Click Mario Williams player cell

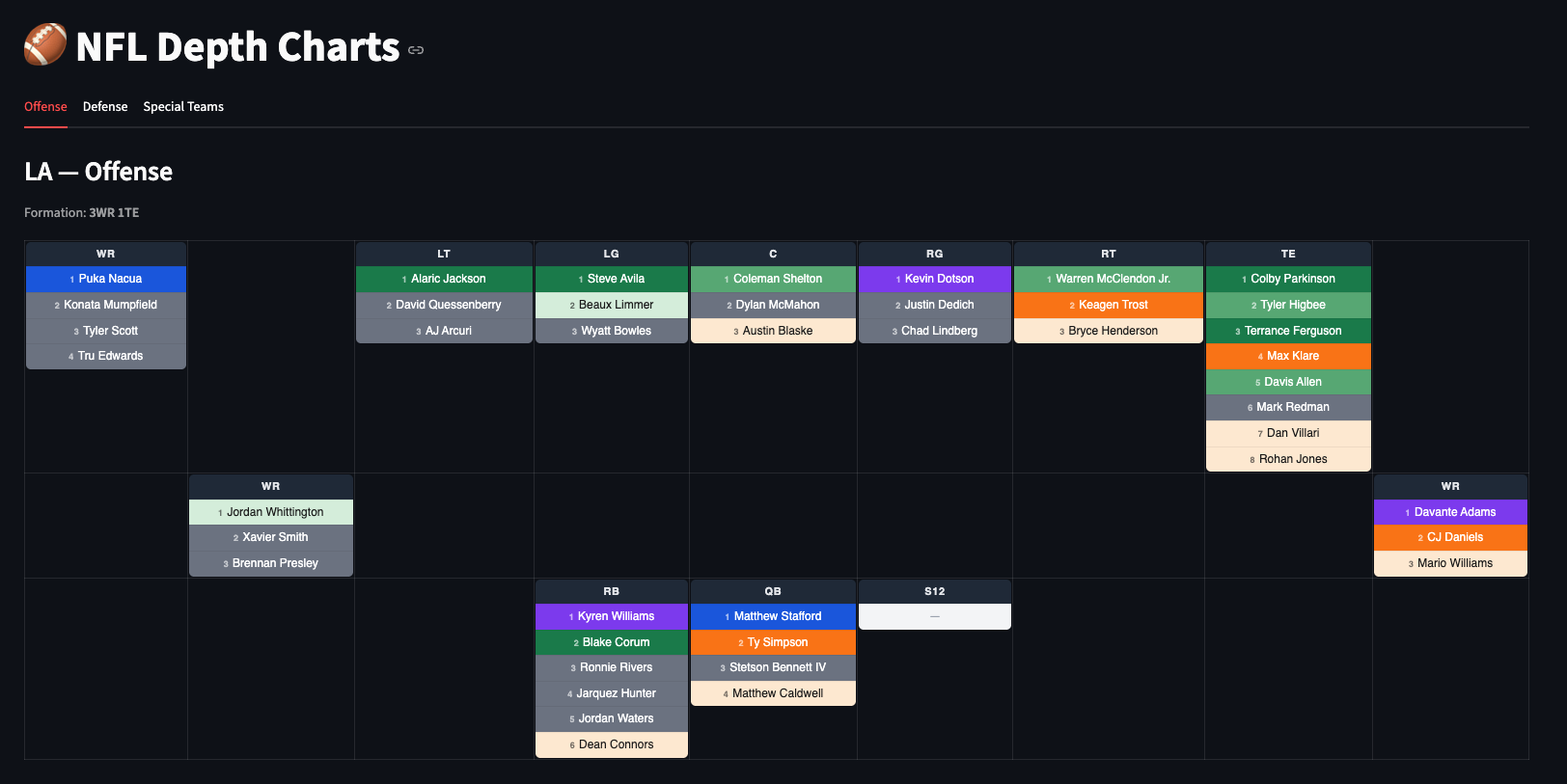click(1450, 563)
